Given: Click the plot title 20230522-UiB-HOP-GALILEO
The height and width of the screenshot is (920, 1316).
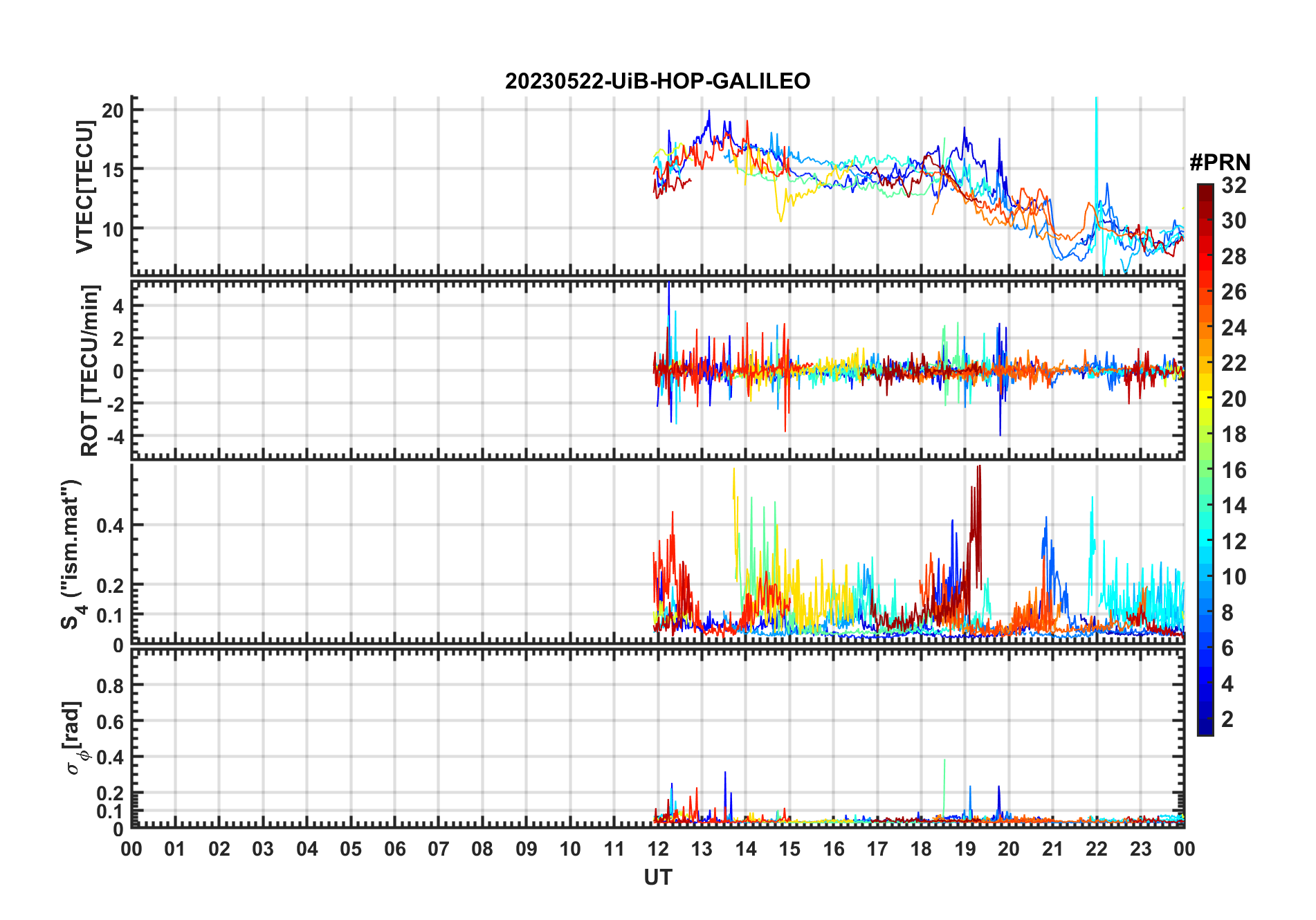Looking at the screenshot, I should (657, 82).
